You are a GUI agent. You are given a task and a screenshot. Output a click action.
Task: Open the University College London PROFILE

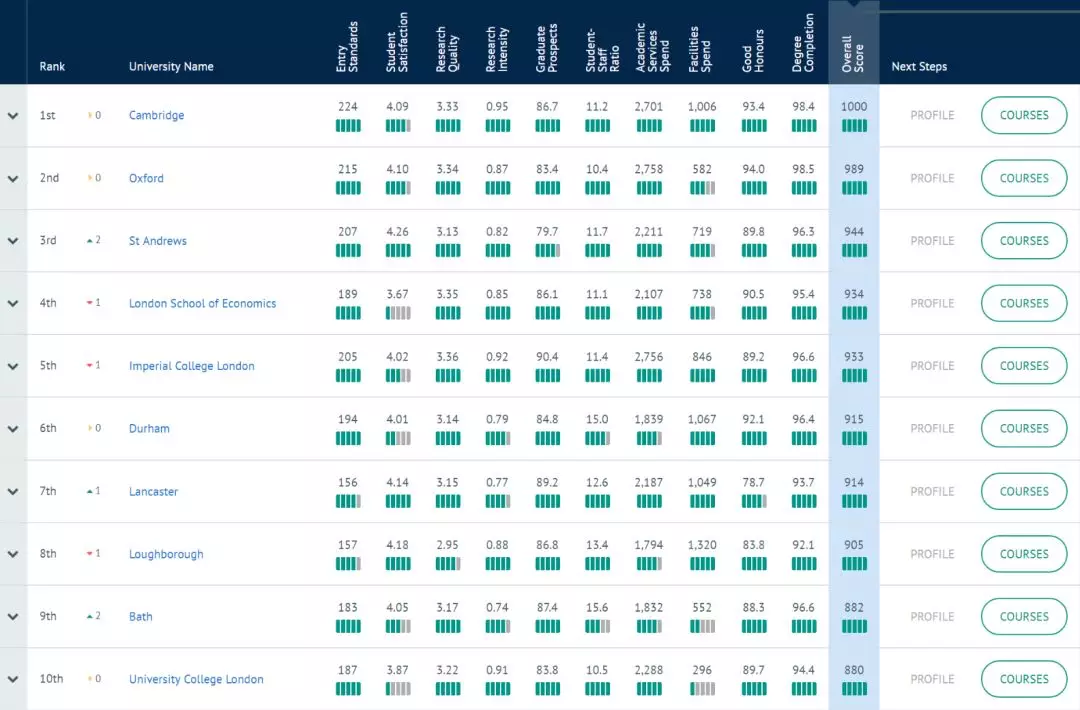pyautogui.click(x=932, y=679)
